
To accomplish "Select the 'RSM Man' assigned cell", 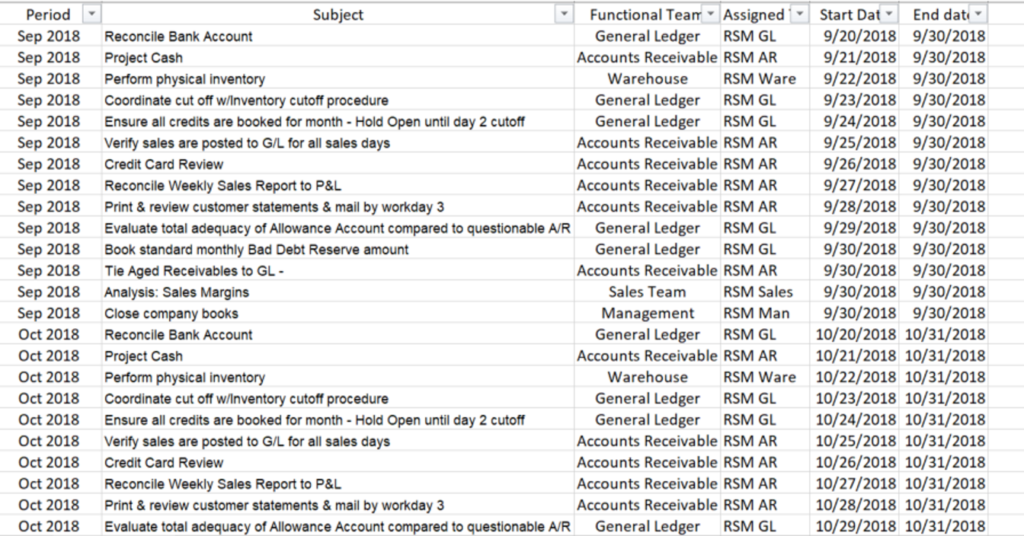I will 756,313.
